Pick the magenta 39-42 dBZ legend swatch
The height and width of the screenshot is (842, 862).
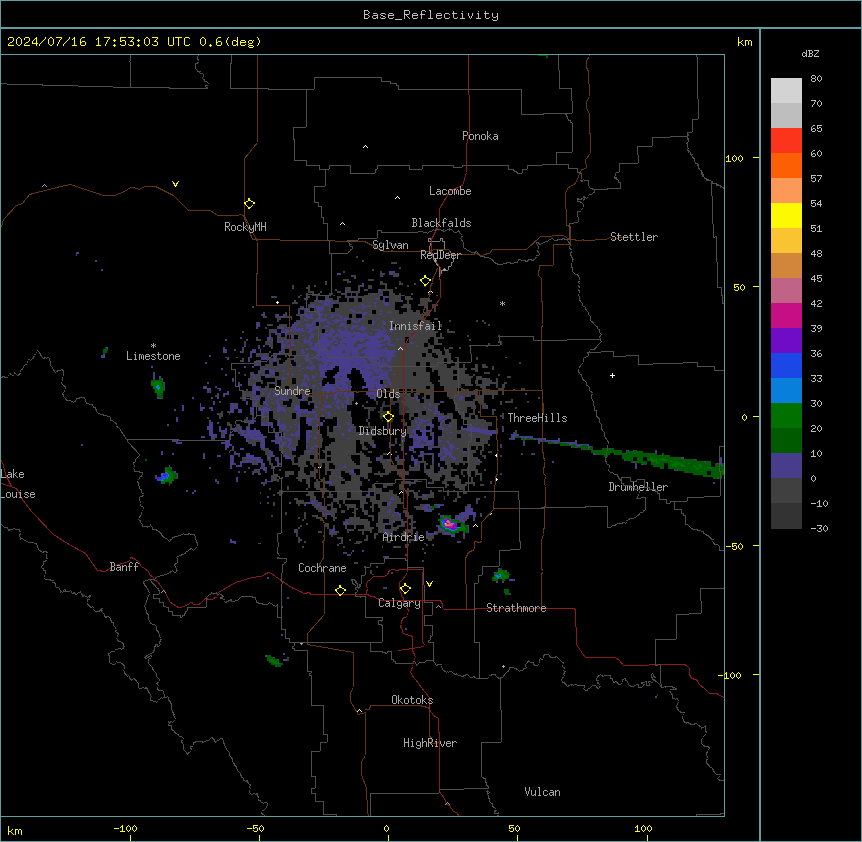[786, 315]
